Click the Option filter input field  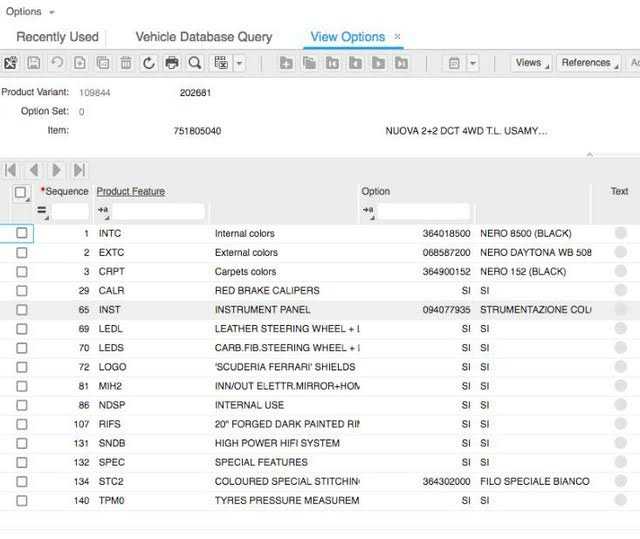(x=423, y=212)
